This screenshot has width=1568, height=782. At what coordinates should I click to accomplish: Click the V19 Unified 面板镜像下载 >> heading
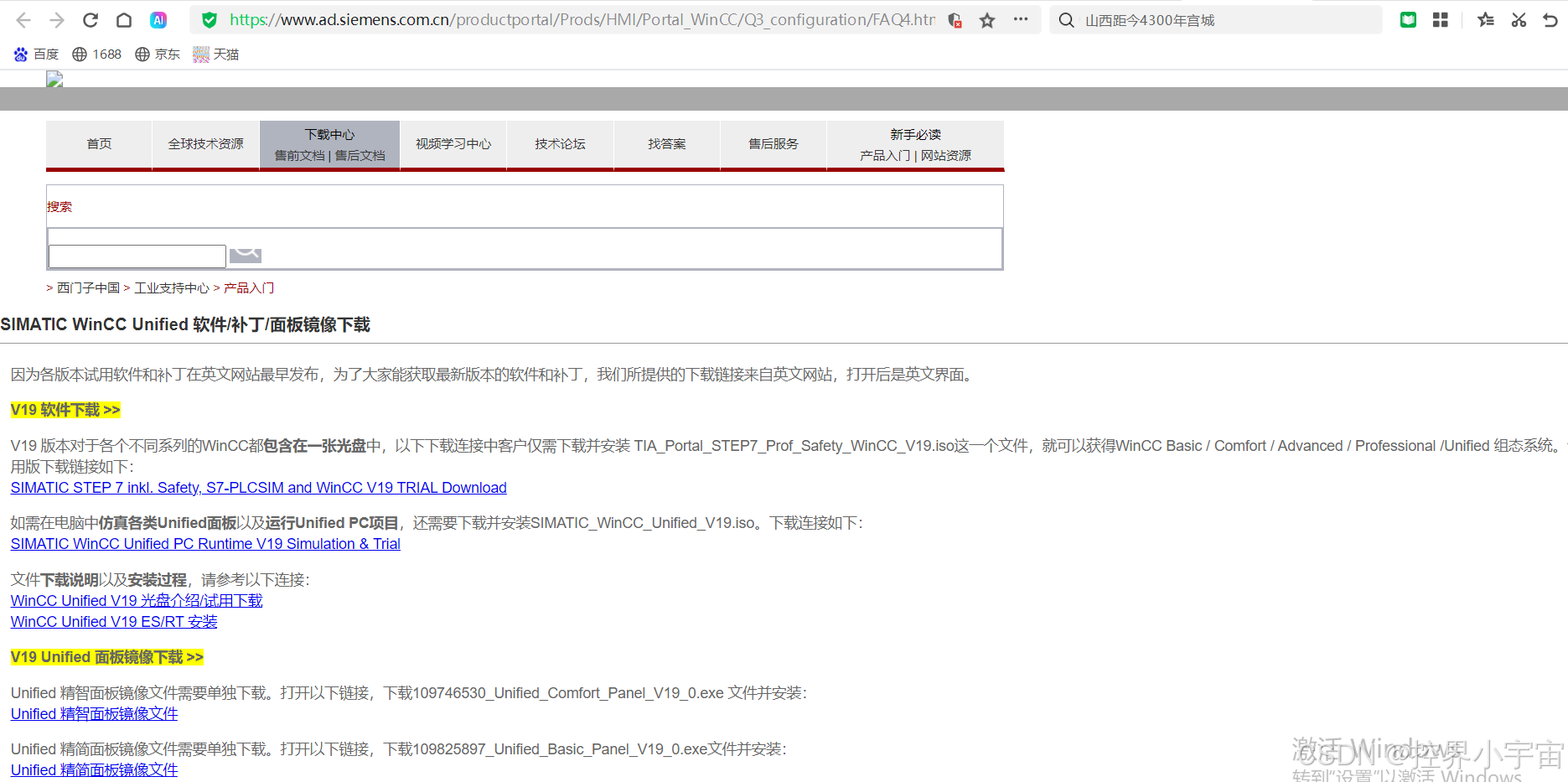point(107,657)
